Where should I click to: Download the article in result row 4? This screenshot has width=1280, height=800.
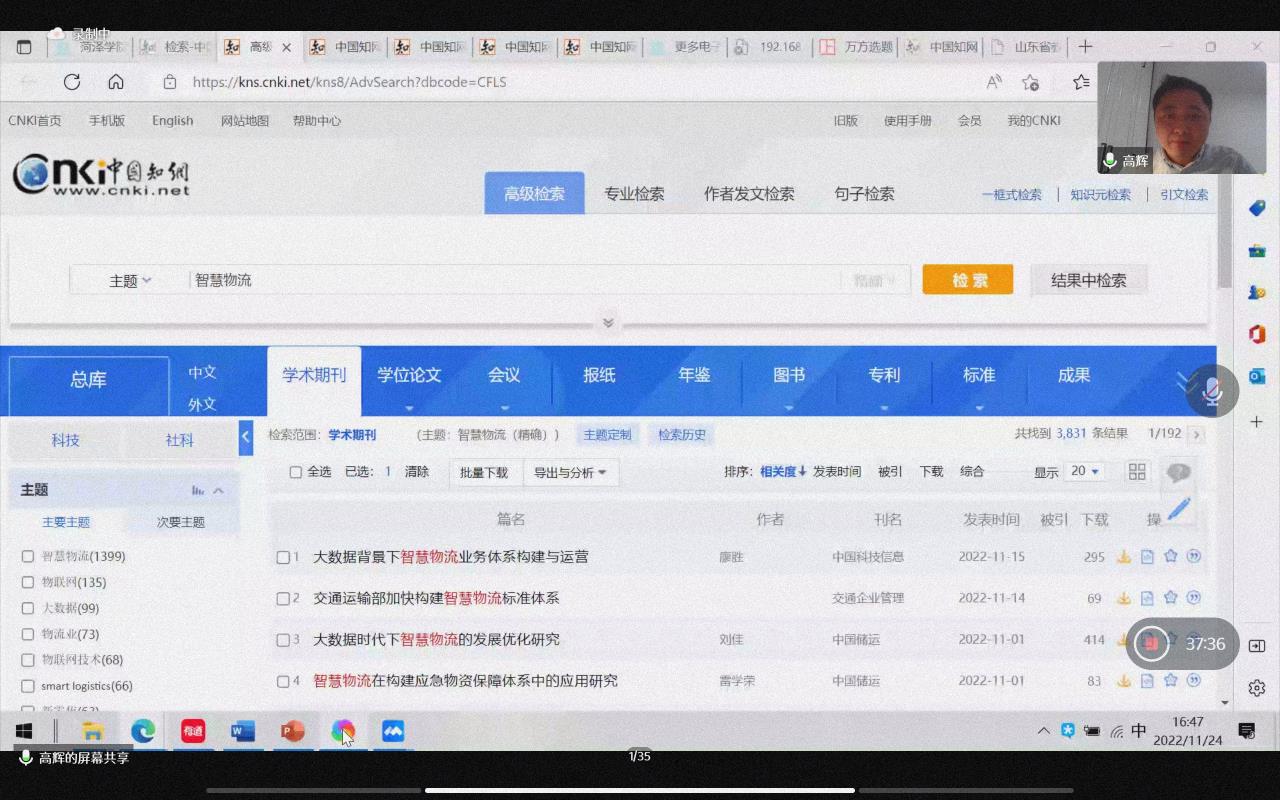coord(1124,681)
